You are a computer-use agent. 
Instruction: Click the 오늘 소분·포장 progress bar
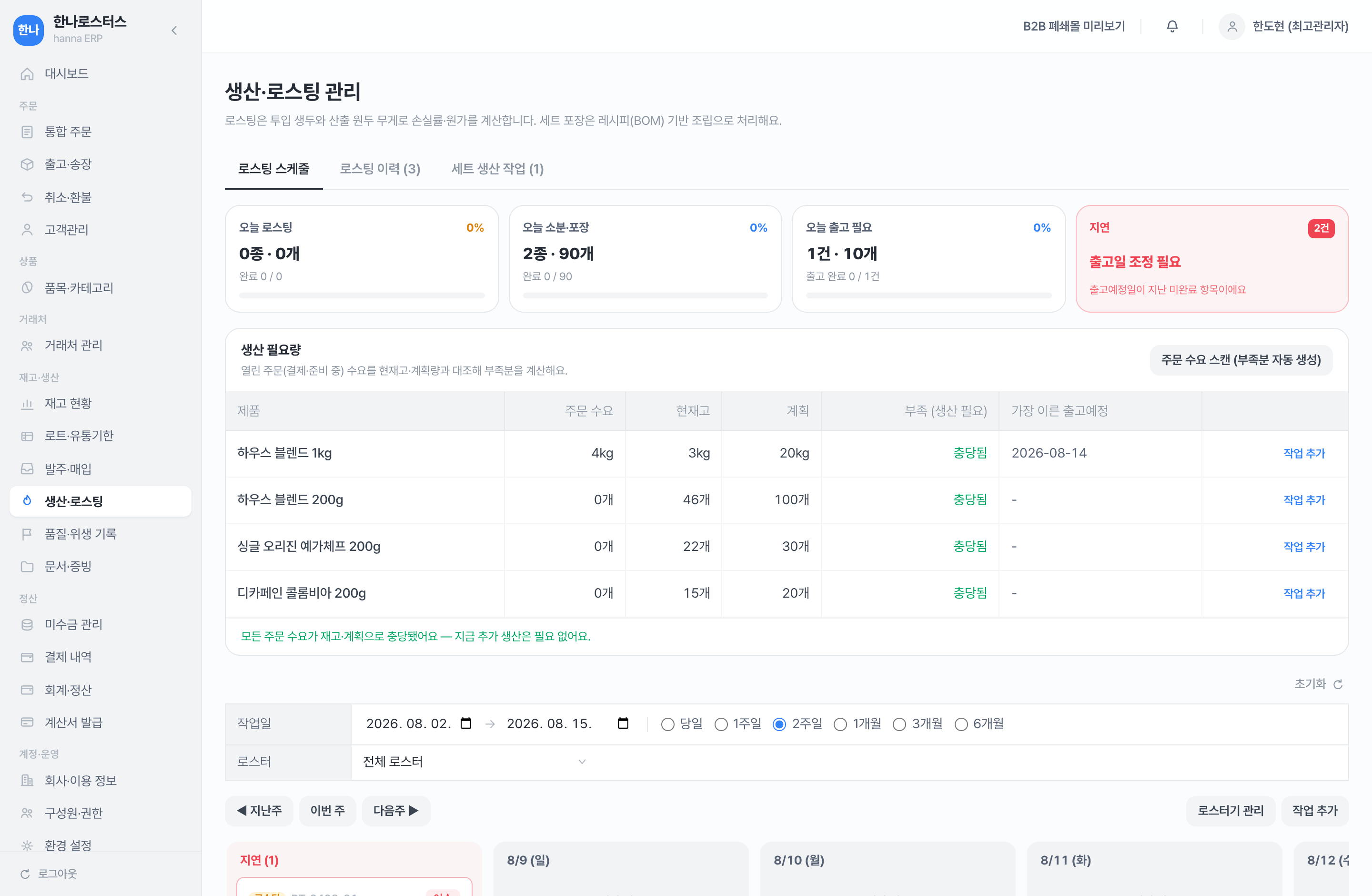pyautogui.click(x=645, y=296)
